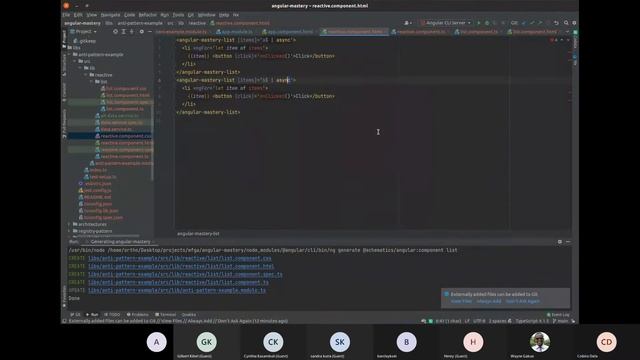Select README.md in project tree
Viewport: 640px width, 360px height.
(95, 197)
